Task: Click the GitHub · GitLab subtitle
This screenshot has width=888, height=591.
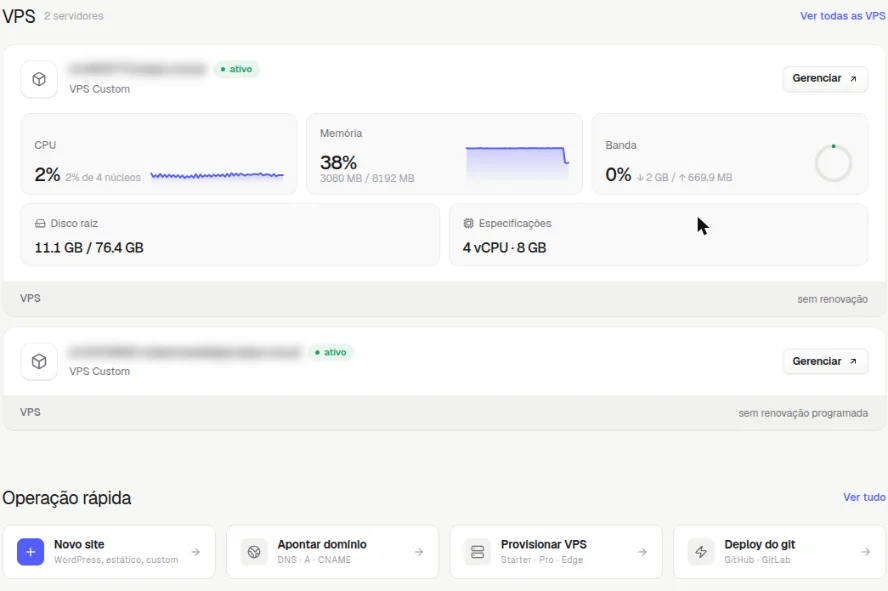Action: coord(757,560)
